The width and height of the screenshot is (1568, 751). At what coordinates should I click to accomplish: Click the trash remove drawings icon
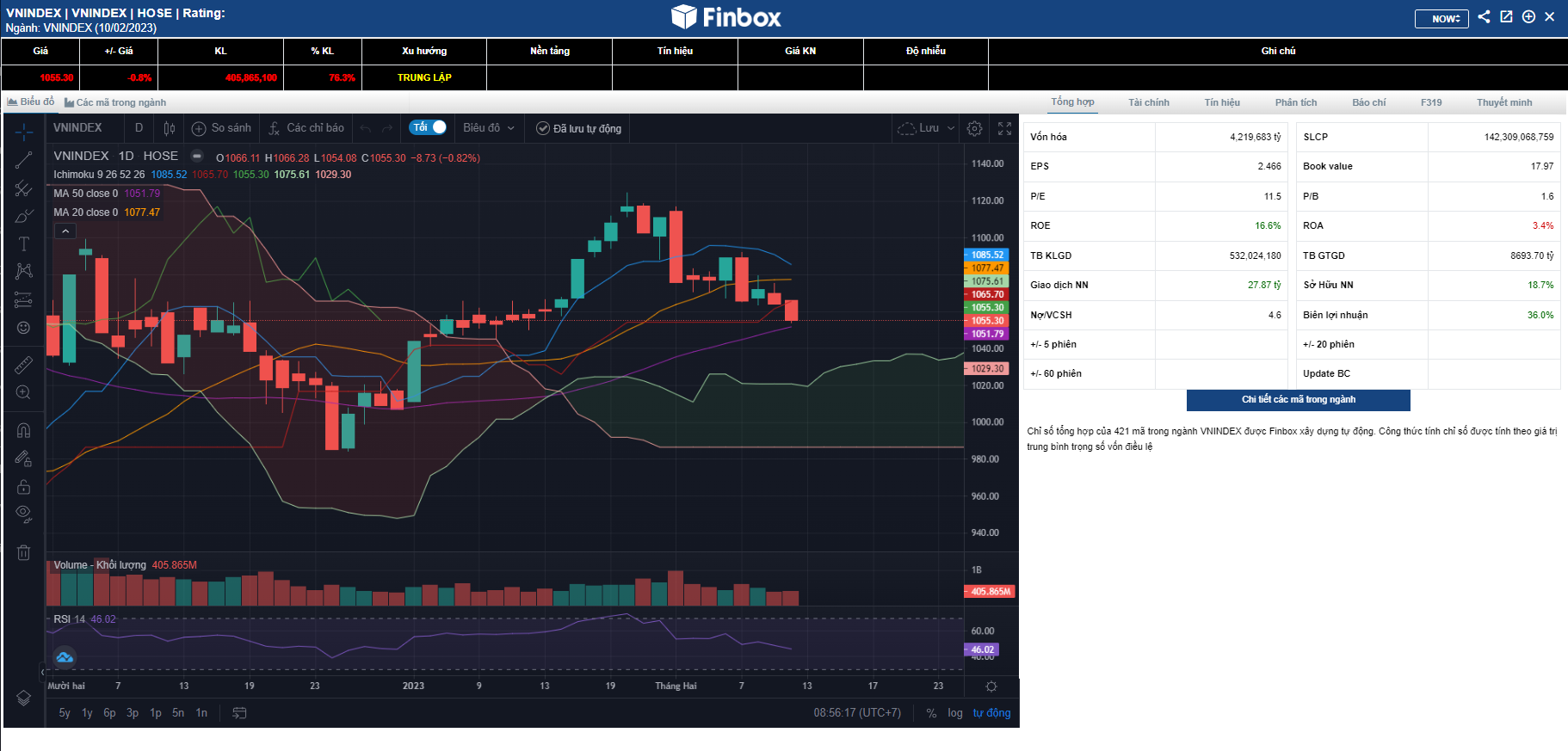23,552
